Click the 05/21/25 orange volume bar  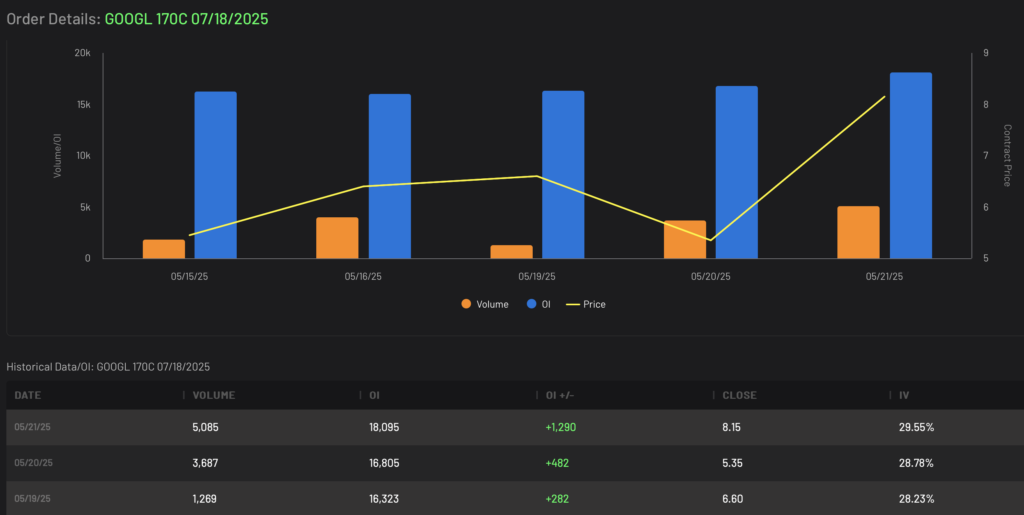859,232
